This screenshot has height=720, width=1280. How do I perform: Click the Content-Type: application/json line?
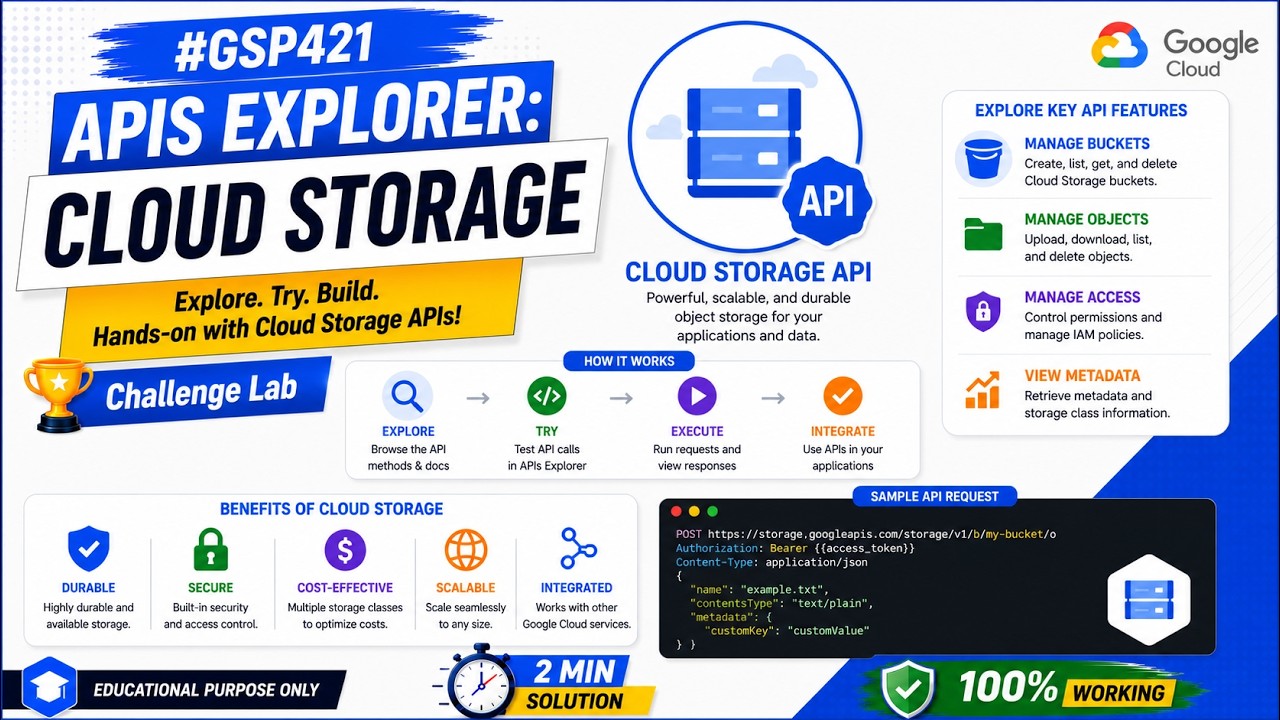[x=771, y=562]
